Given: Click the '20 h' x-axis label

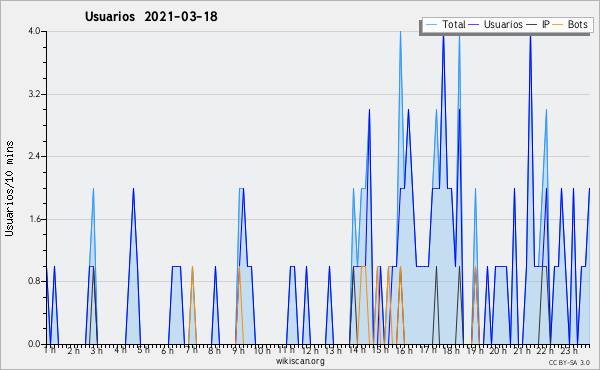Looking at the screenshot, I should [499, 350].
